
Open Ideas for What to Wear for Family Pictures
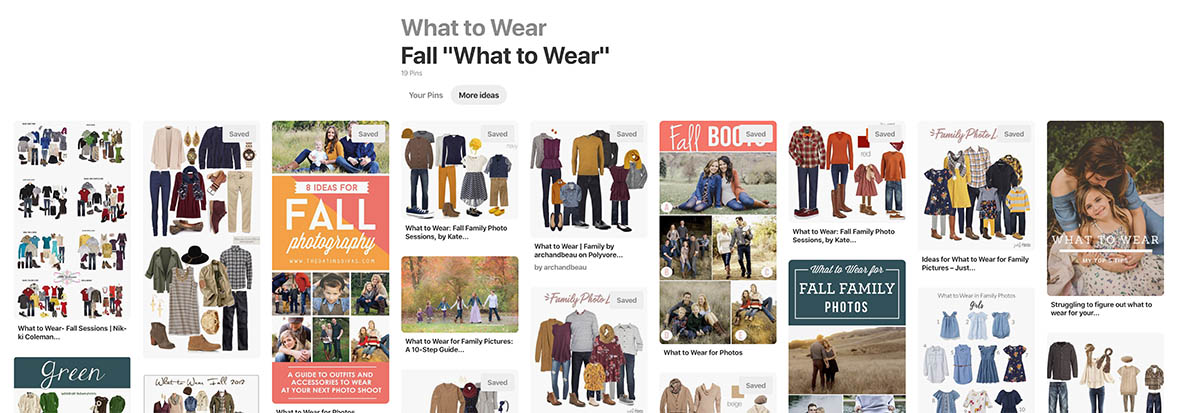pos(976,264)
